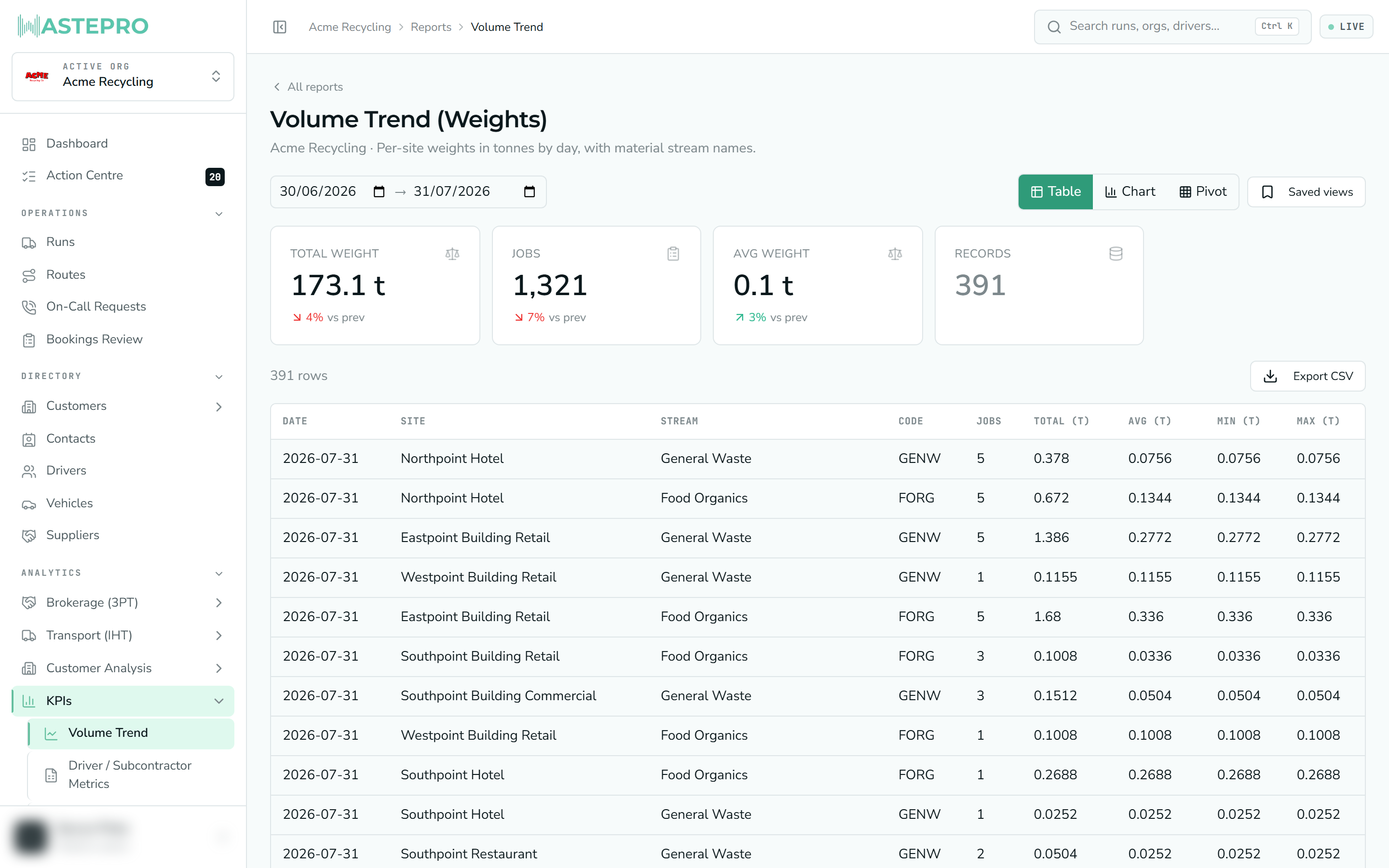This screenshot has height=868, width=1389.
Task: Click the Jobs clipboard card icon
Action: [x=673, y=254]
